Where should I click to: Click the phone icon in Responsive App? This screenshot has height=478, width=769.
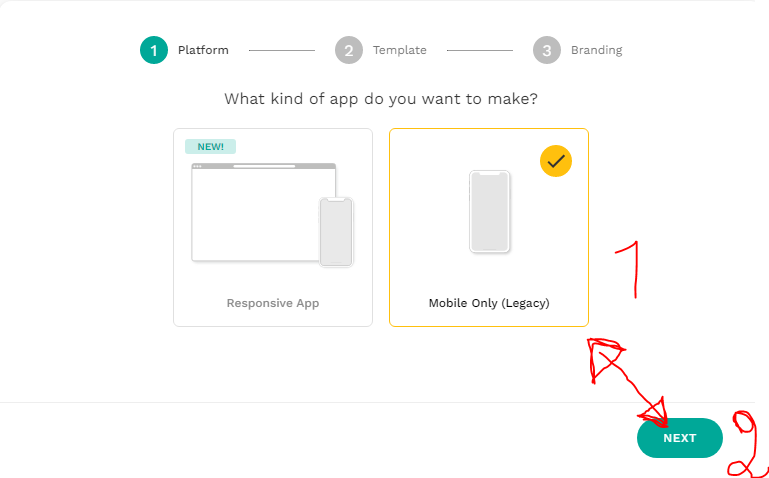pos(336,232)
